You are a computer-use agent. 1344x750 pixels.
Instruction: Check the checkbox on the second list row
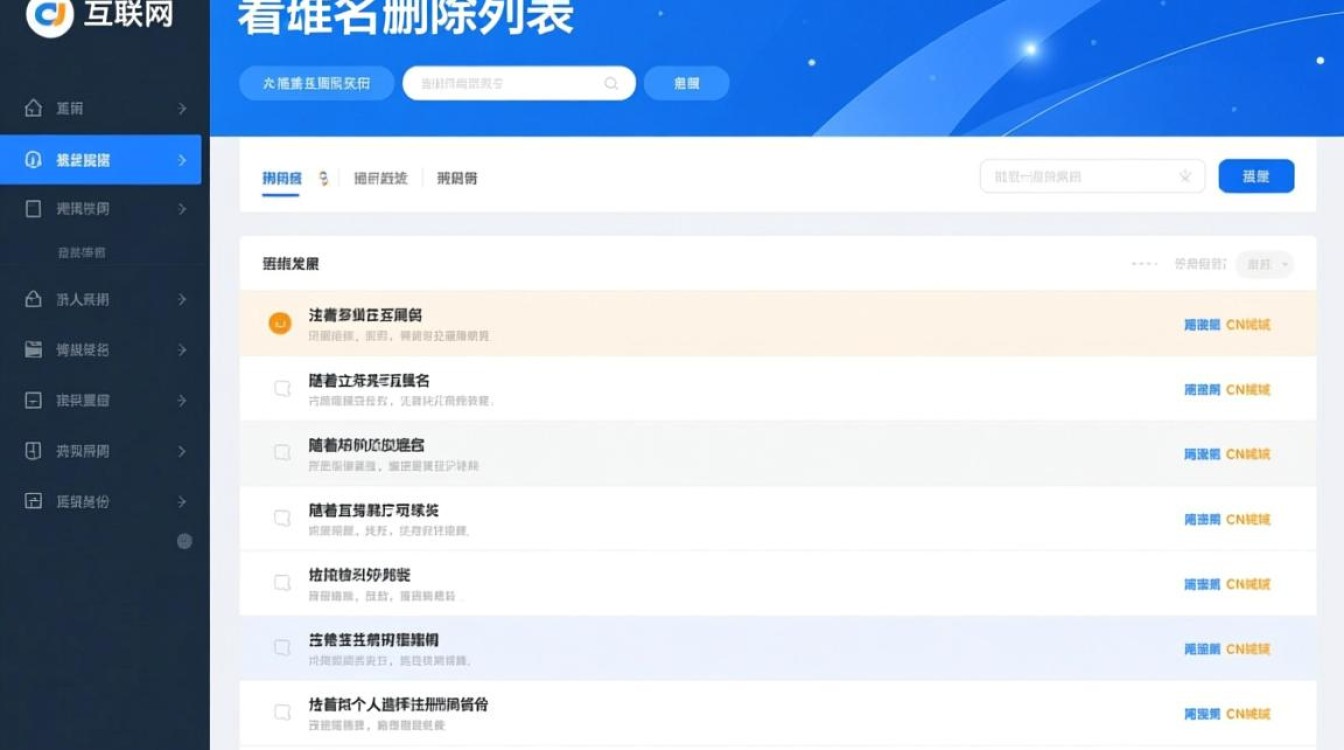(x=280, y=388)
